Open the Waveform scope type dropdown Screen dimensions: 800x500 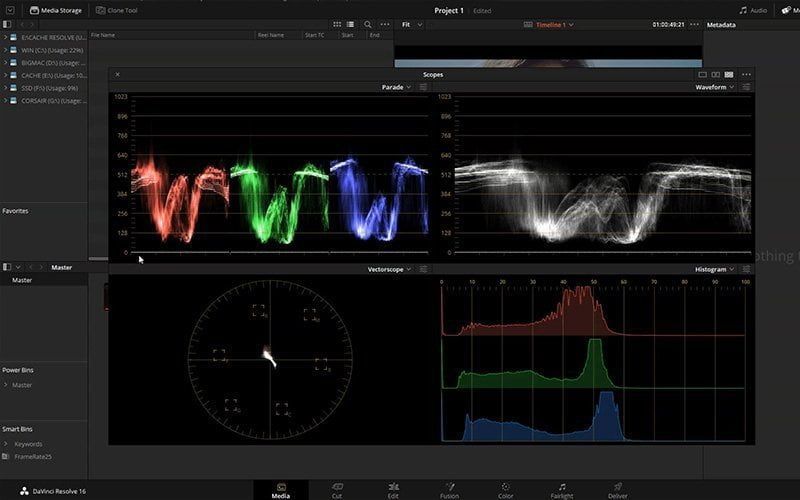(x=714, y=87)
